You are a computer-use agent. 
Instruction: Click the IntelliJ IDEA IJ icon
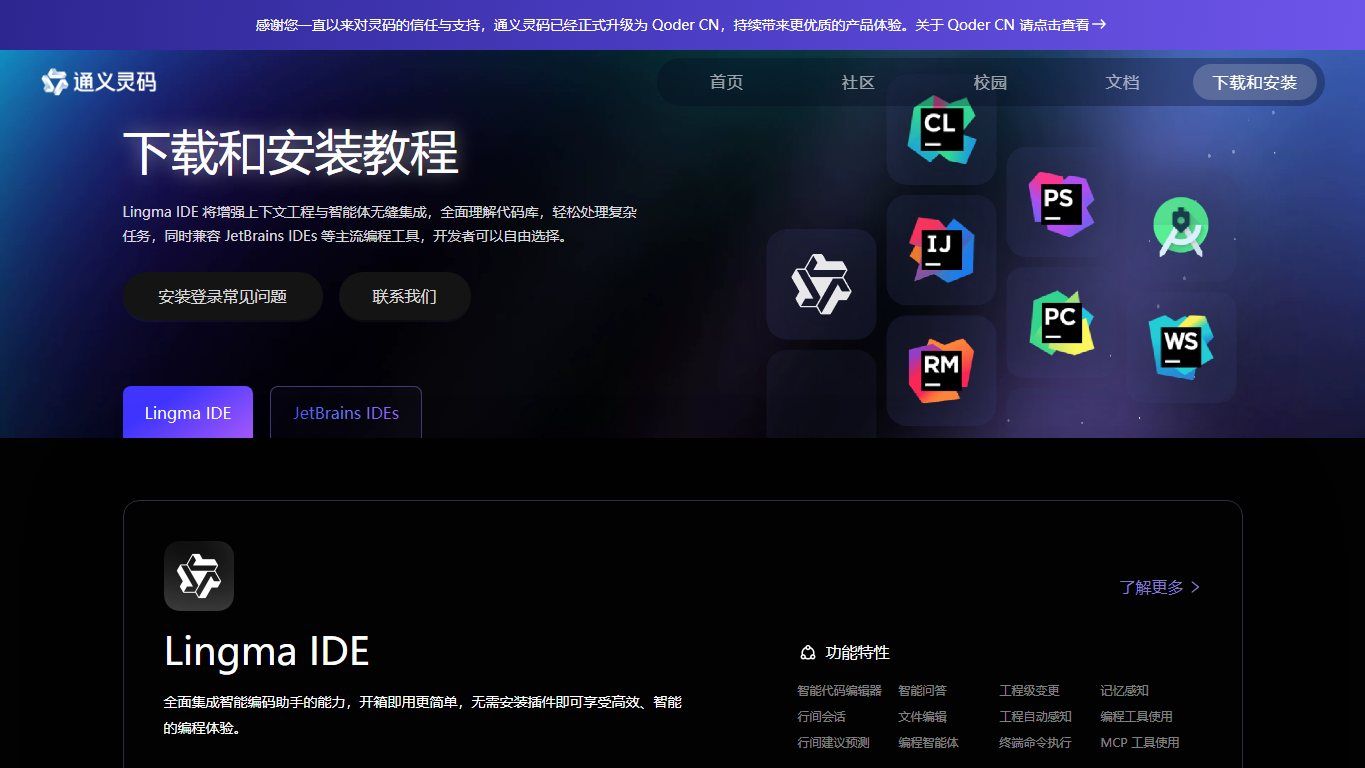click(941, 250)
